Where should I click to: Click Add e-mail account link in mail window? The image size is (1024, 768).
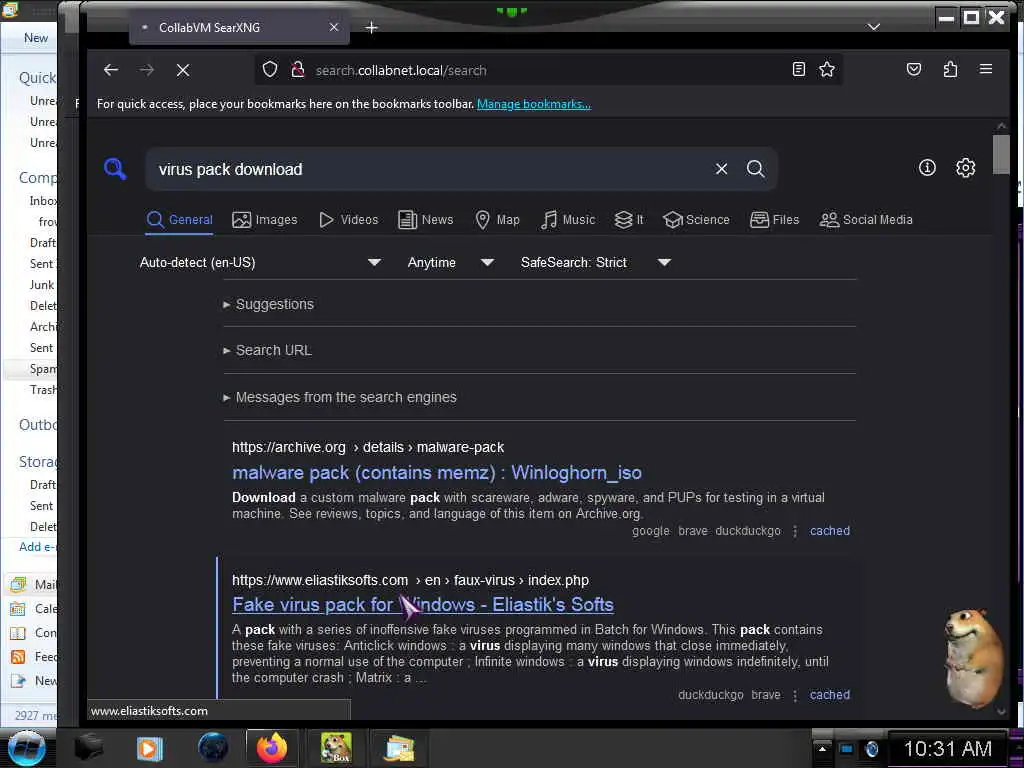[x=37, y=547]
